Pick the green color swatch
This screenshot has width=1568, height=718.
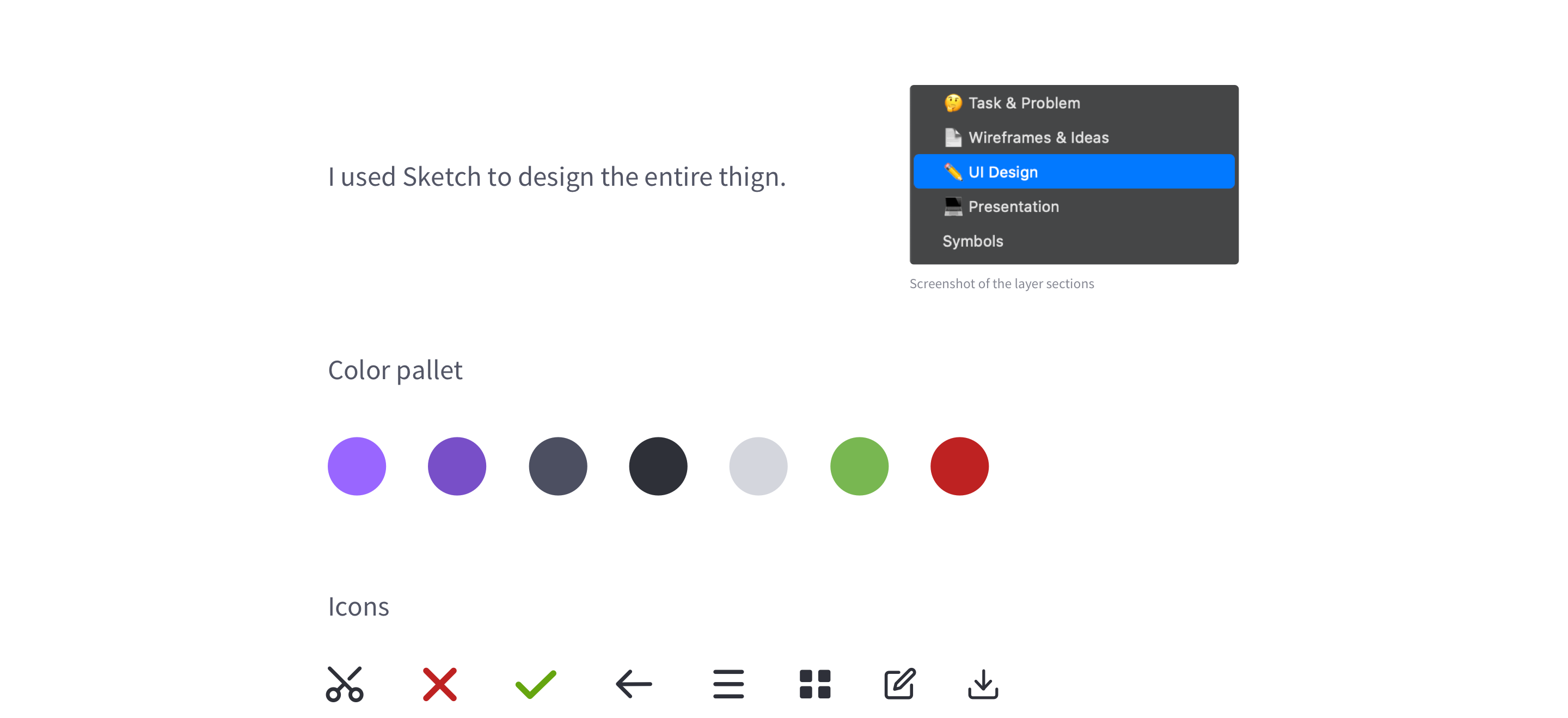coord(859,466)
